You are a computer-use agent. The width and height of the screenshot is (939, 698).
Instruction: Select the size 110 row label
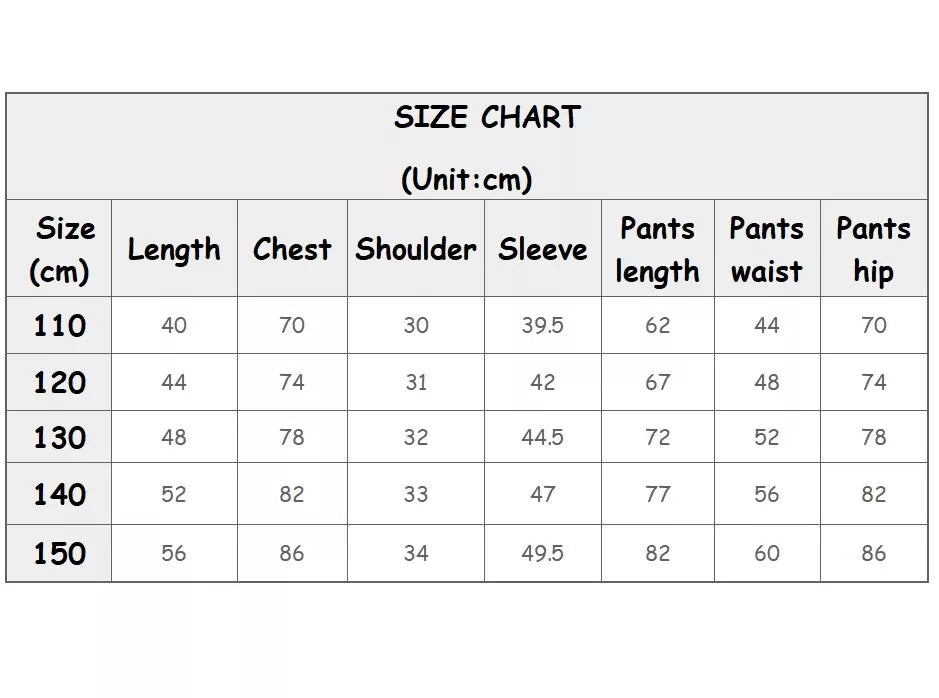click(x=59, y=325)
